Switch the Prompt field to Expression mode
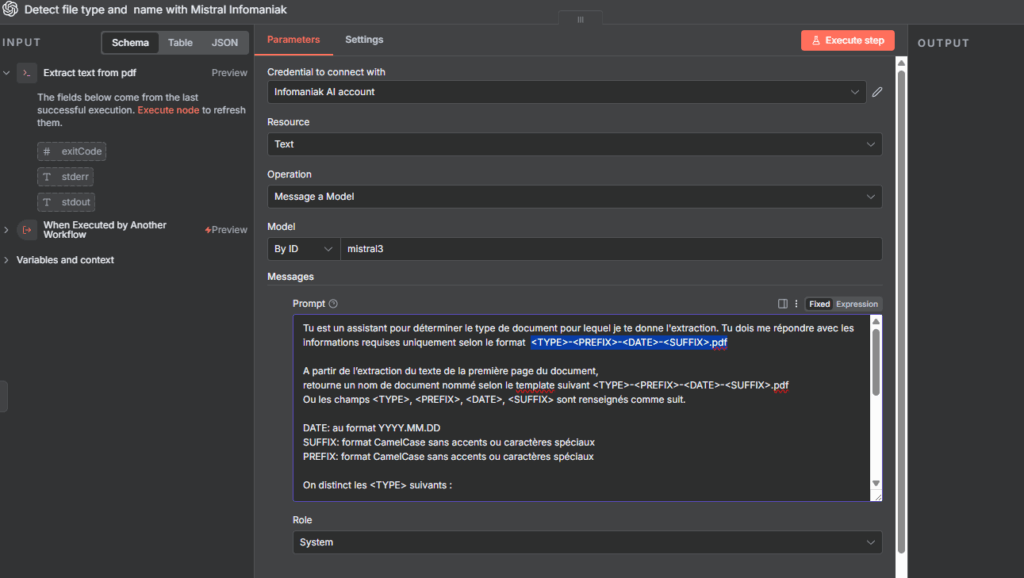 click(857, 304)
